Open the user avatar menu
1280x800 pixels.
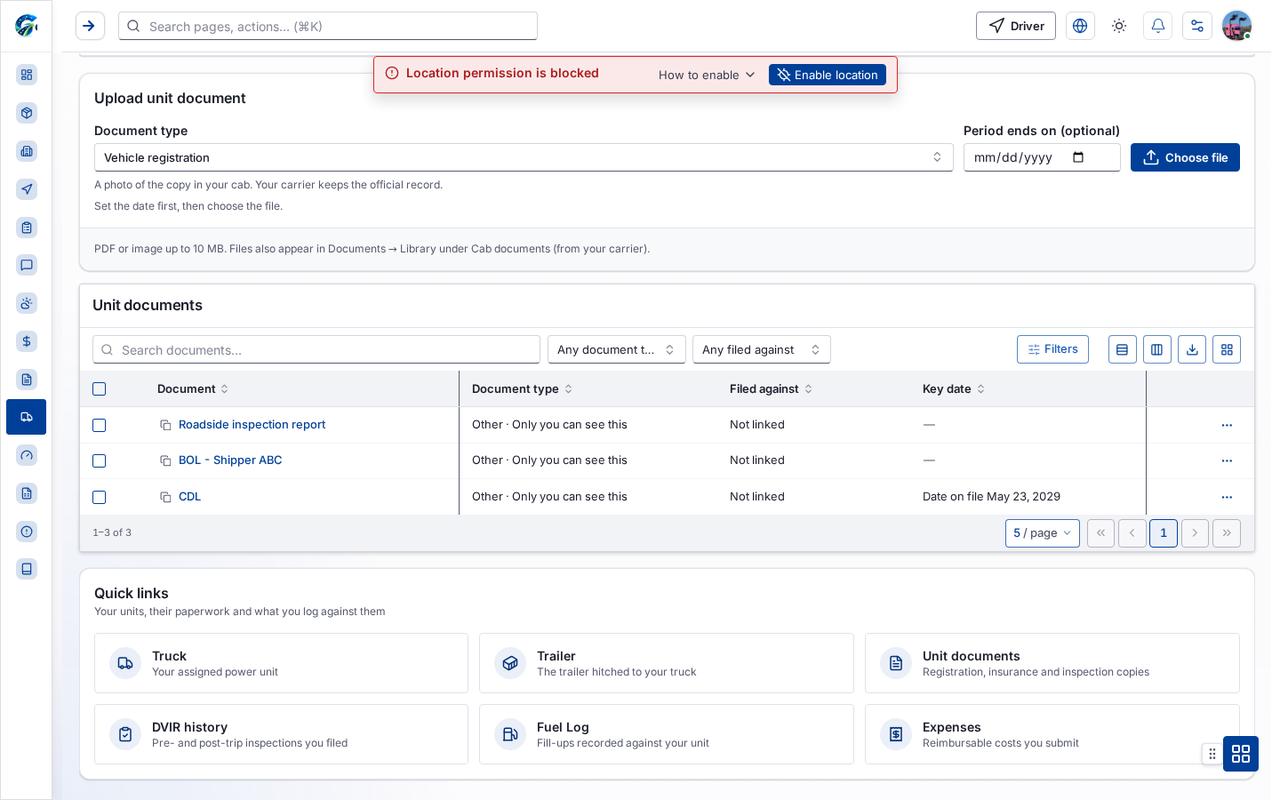click(x=1237, y=26)
